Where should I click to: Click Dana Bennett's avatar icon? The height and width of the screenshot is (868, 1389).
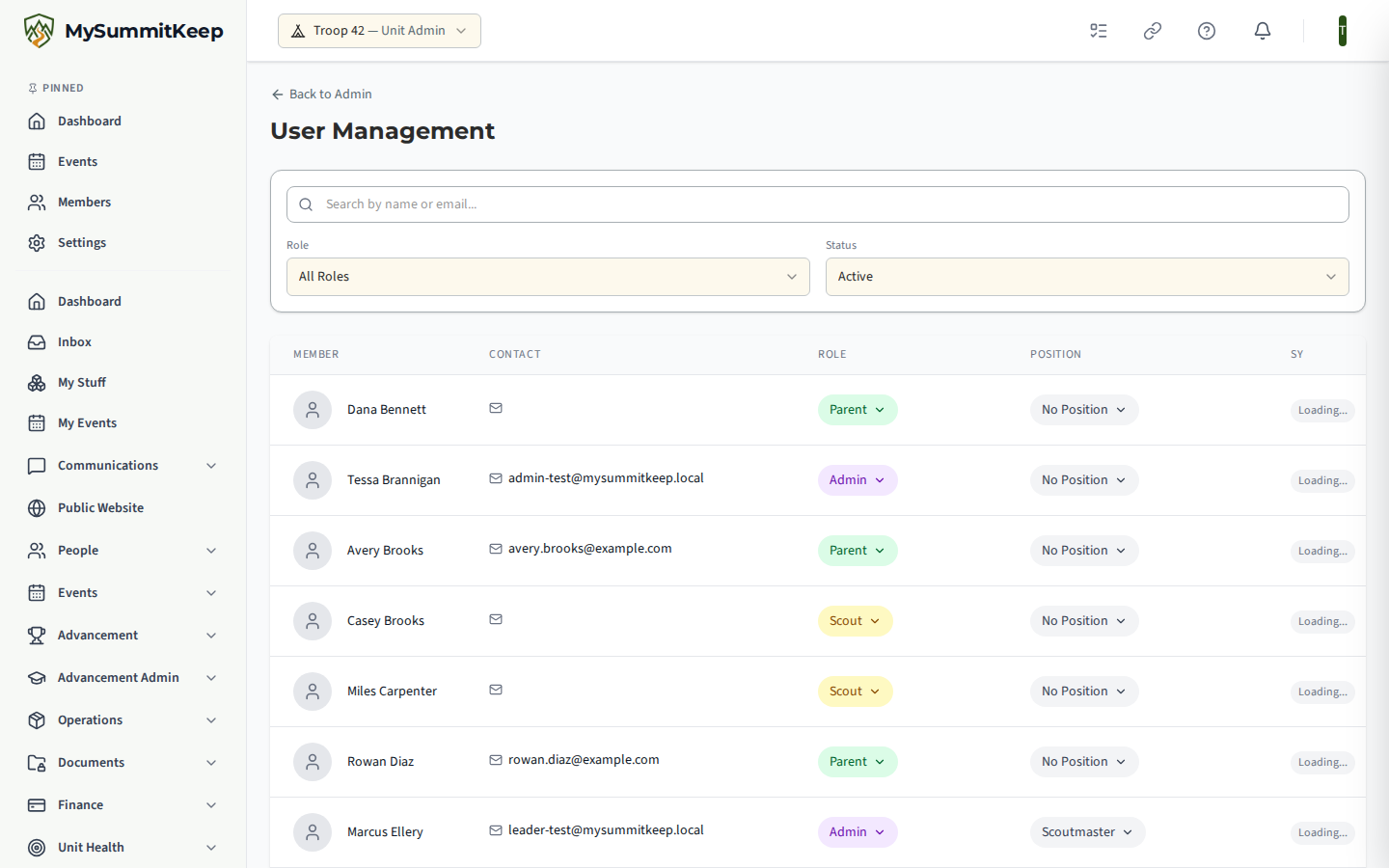[313, 410]
